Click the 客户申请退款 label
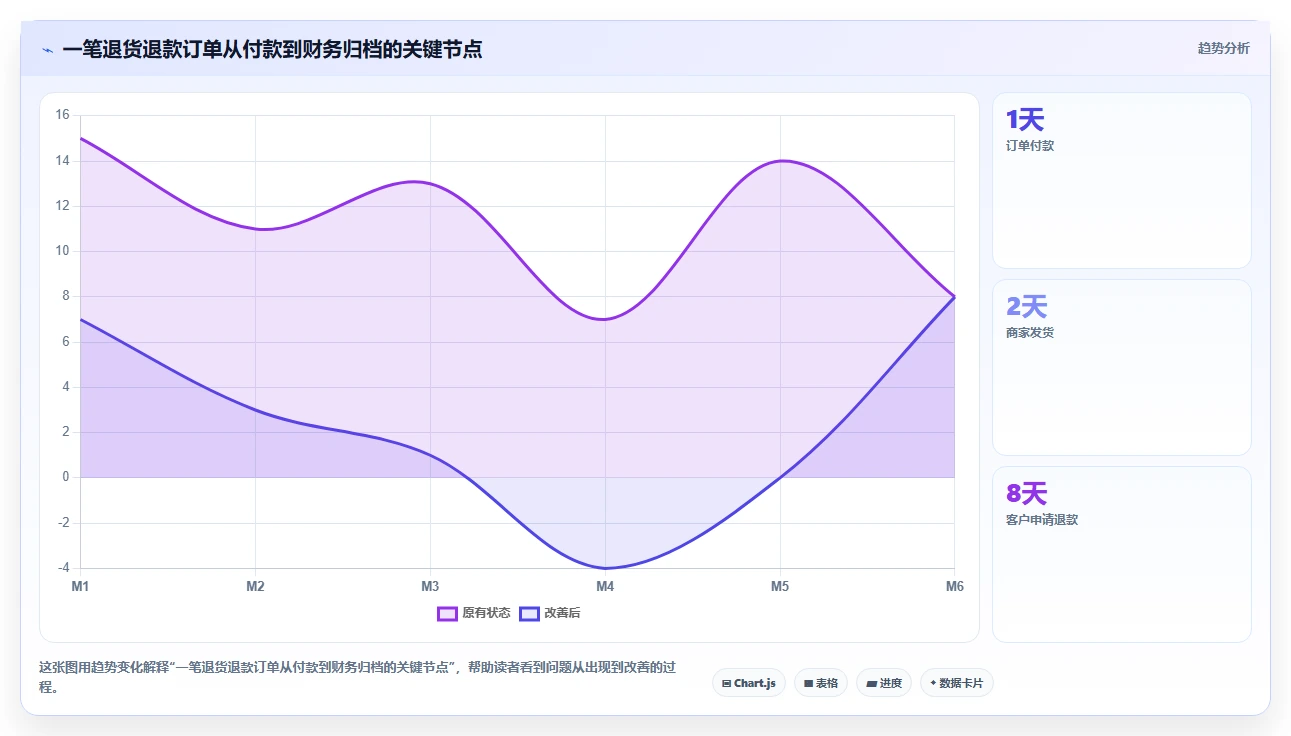Viewport: 1291px width, 736px height. click(x=1042, y=520)
